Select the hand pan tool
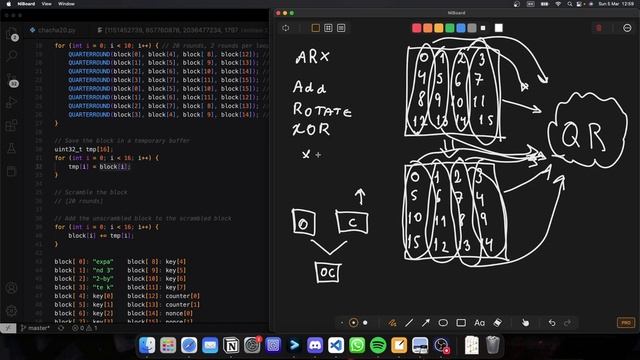This screenshot has height=360, width=640. [x=525, y=323]
